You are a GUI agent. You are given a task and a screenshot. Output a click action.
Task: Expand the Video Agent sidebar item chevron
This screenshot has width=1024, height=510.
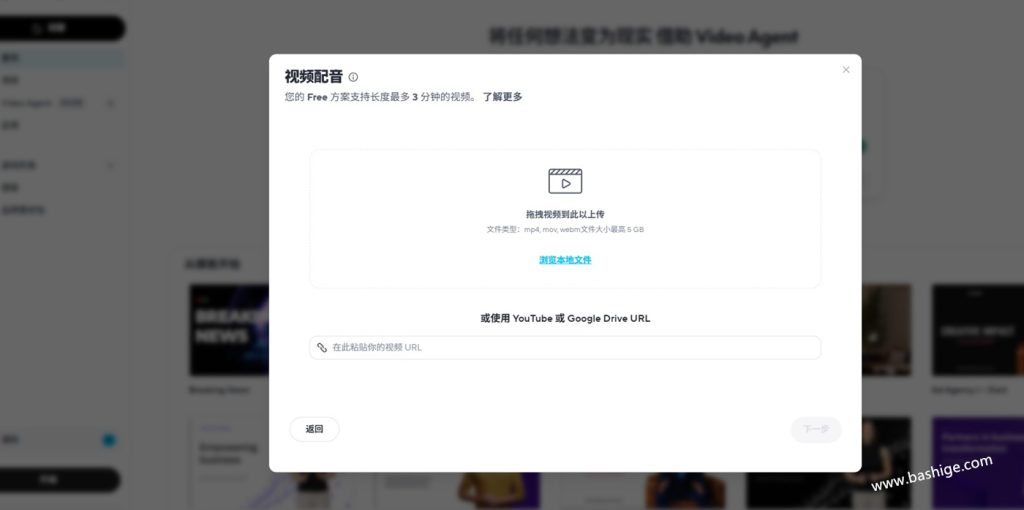(110, 103)
